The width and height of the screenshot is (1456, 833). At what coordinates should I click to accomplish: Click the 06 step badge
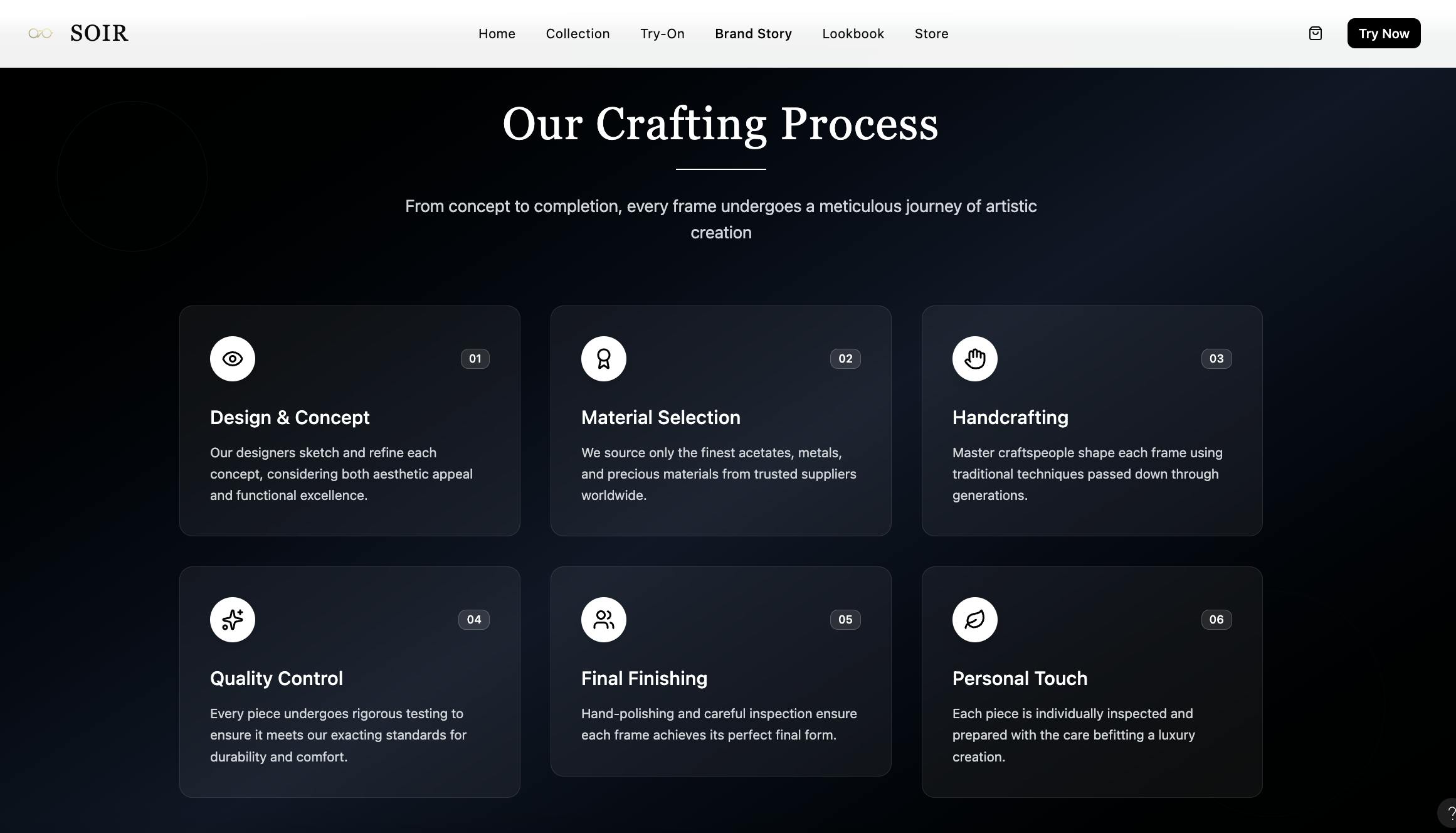[x=1216, y=620]
